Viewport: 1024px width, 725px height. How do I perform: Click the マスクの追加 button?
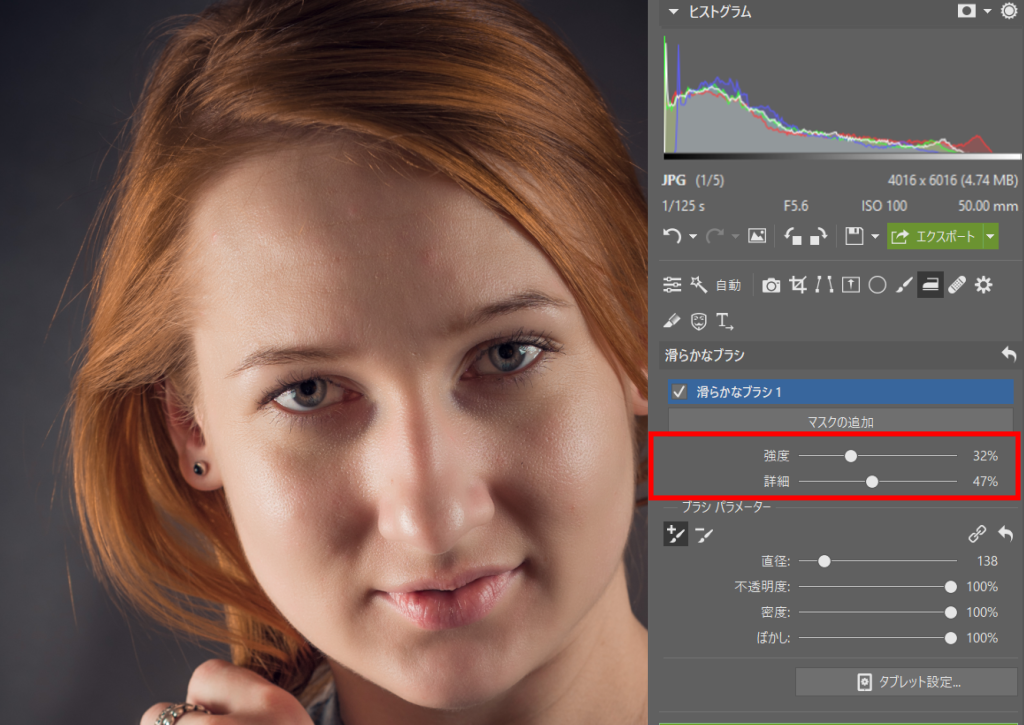pos(840,422)
